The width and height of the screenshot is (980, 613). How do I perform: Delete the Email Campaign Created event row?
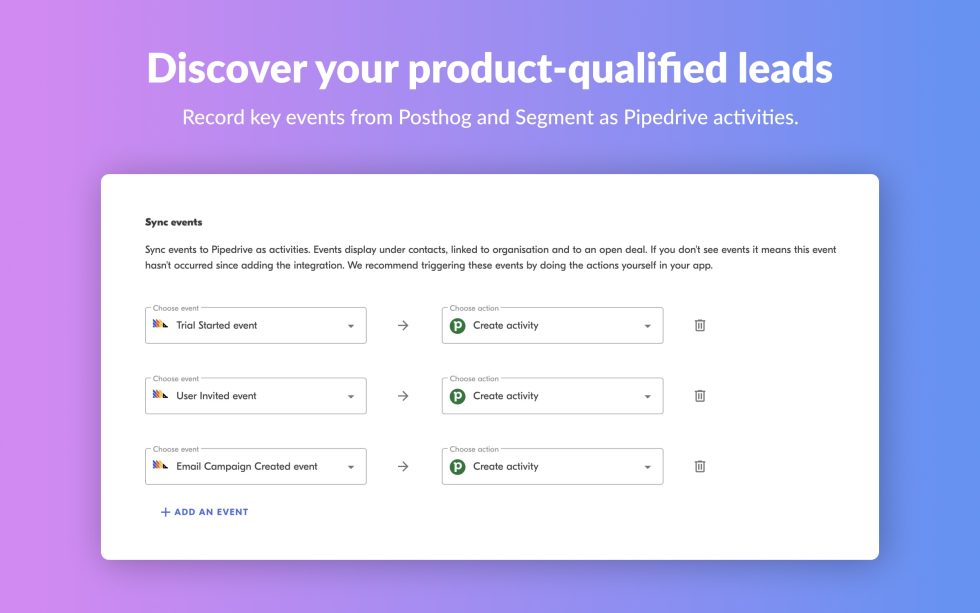(699, 467)
